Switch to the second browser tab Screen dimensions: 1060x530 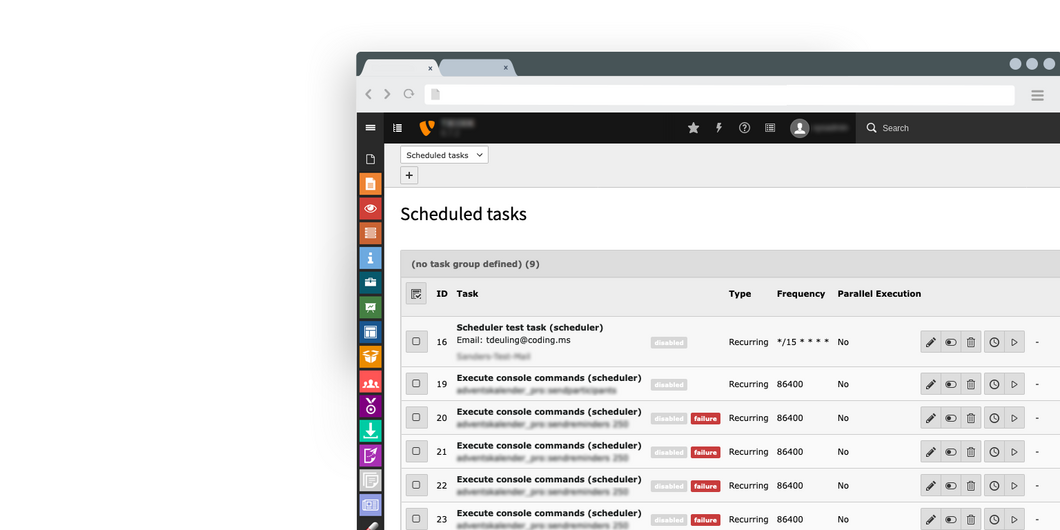click(475, 68)
